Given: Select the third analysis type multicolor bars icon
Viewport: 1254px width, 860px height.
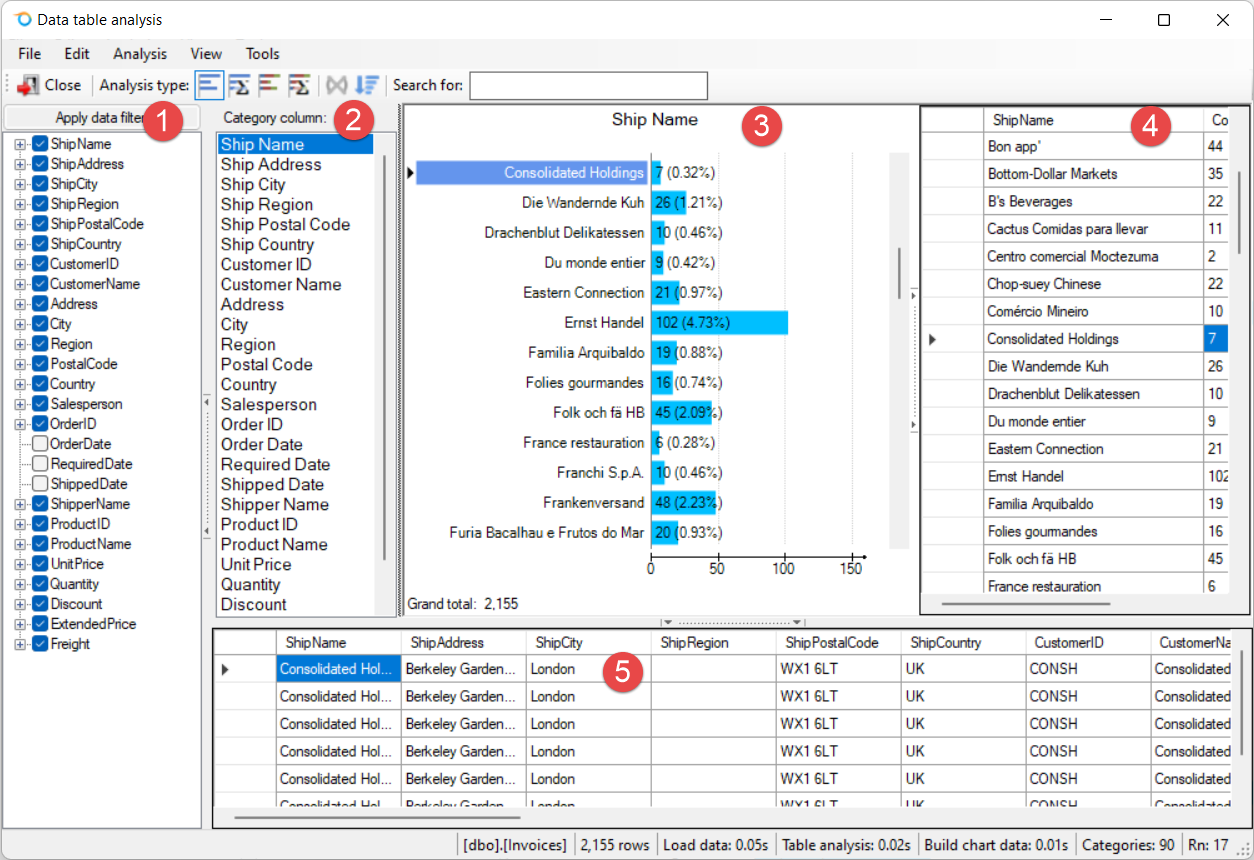Looking at the screenshot, I should click(269, 85).
